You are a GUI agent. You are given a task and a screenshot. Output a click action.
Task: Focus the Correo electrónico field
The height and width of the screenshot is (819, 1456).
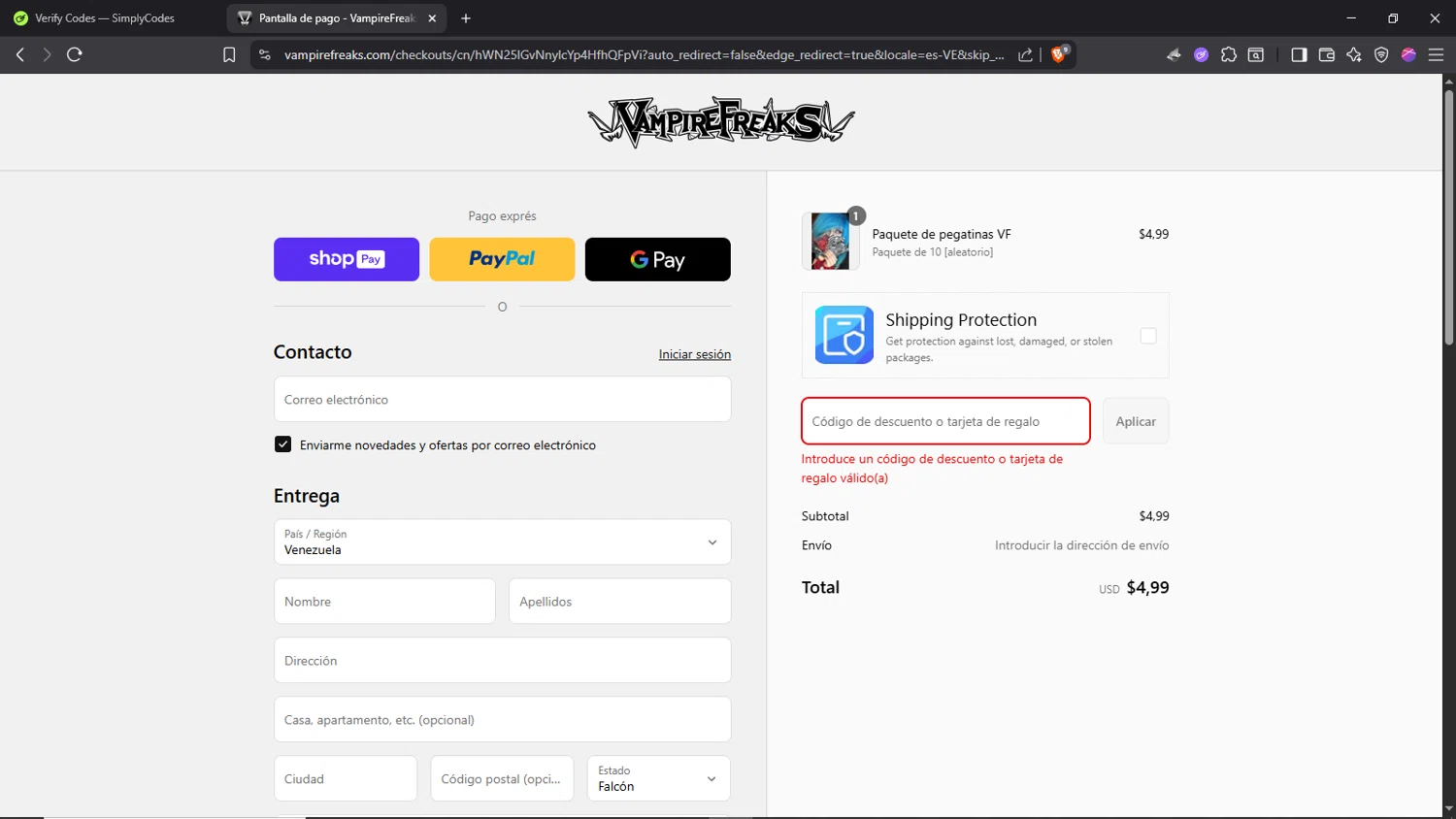502,399
